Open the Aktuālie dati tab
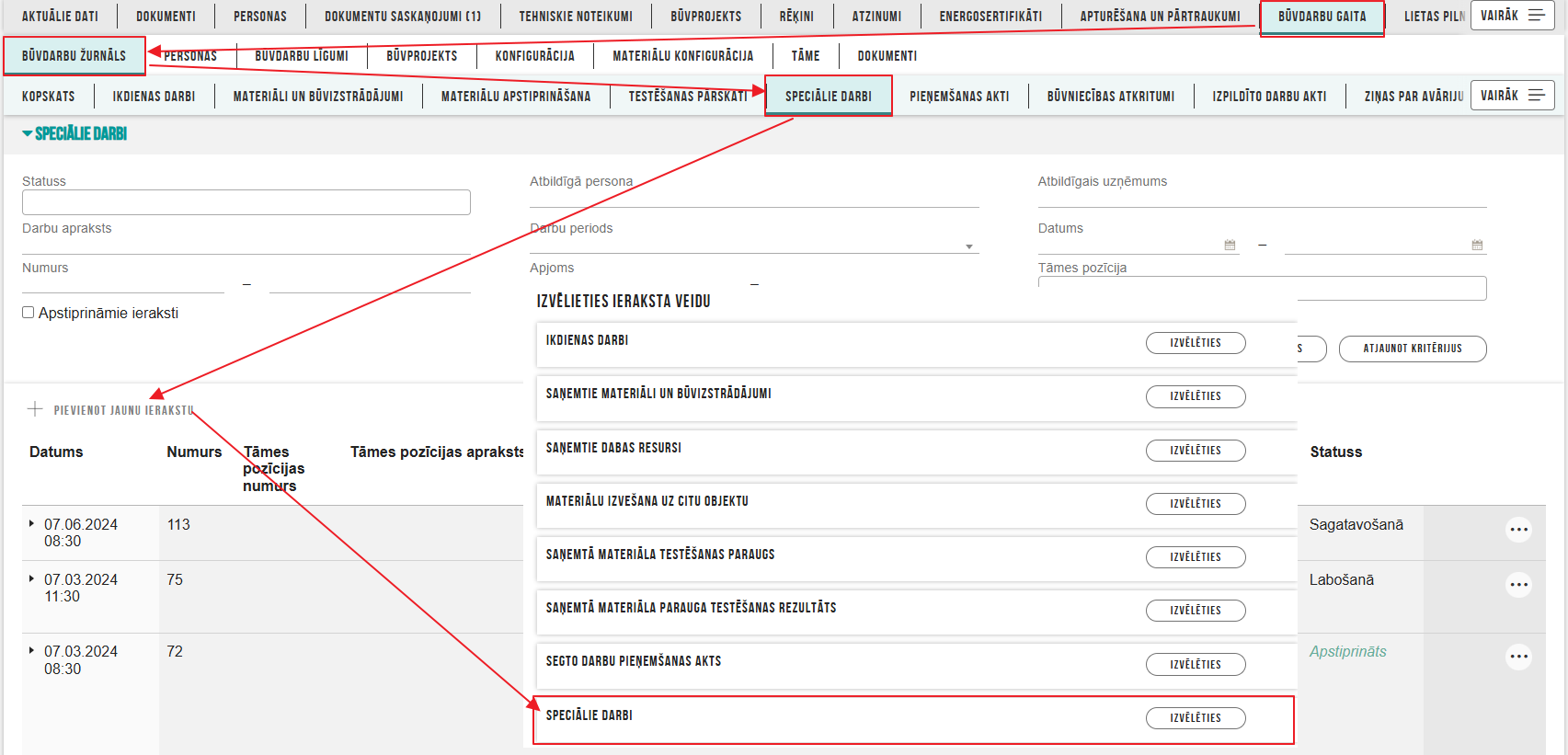The height and width of the screenshot is (755, 1568). click(x=60, y=16)
